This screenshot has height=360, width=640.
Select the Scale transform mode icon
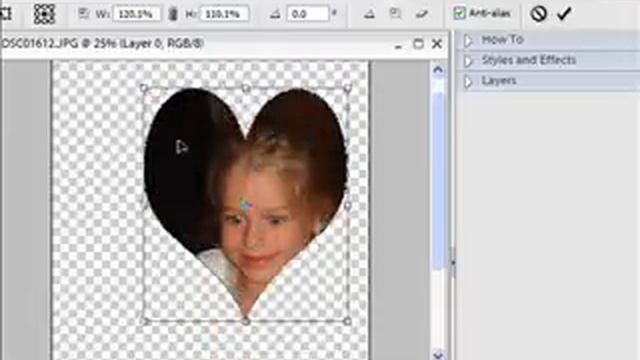(x=395, y=14)
